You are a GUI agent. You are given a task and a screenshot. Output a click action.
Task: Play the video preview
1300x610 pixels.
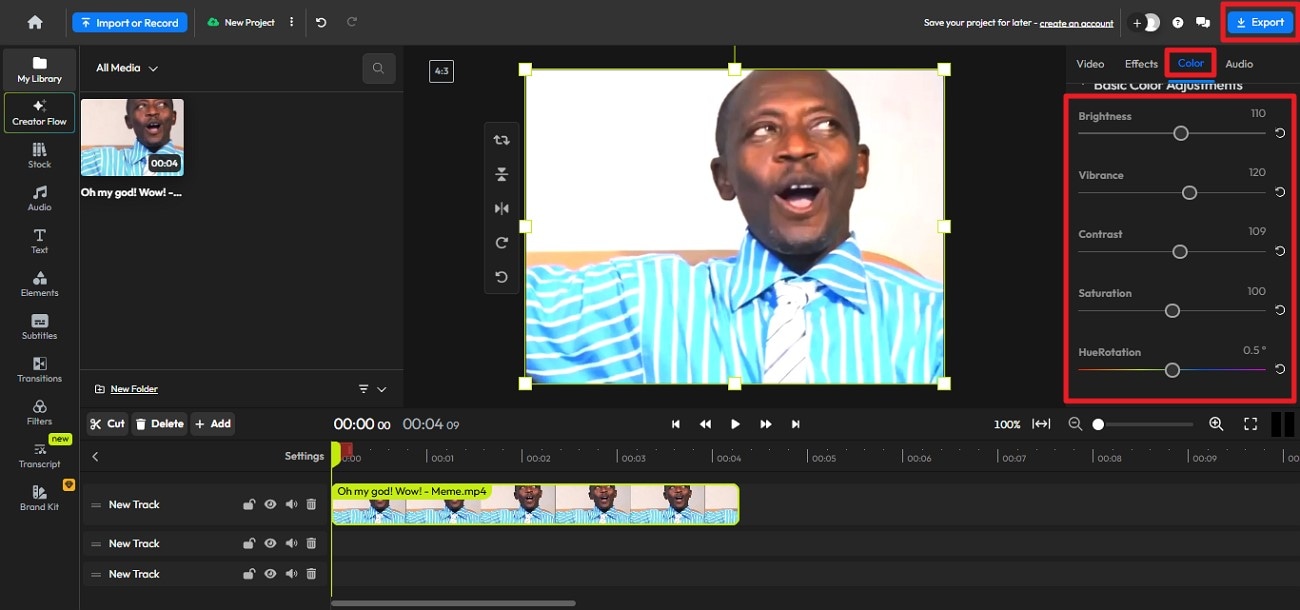click(735, 424)
